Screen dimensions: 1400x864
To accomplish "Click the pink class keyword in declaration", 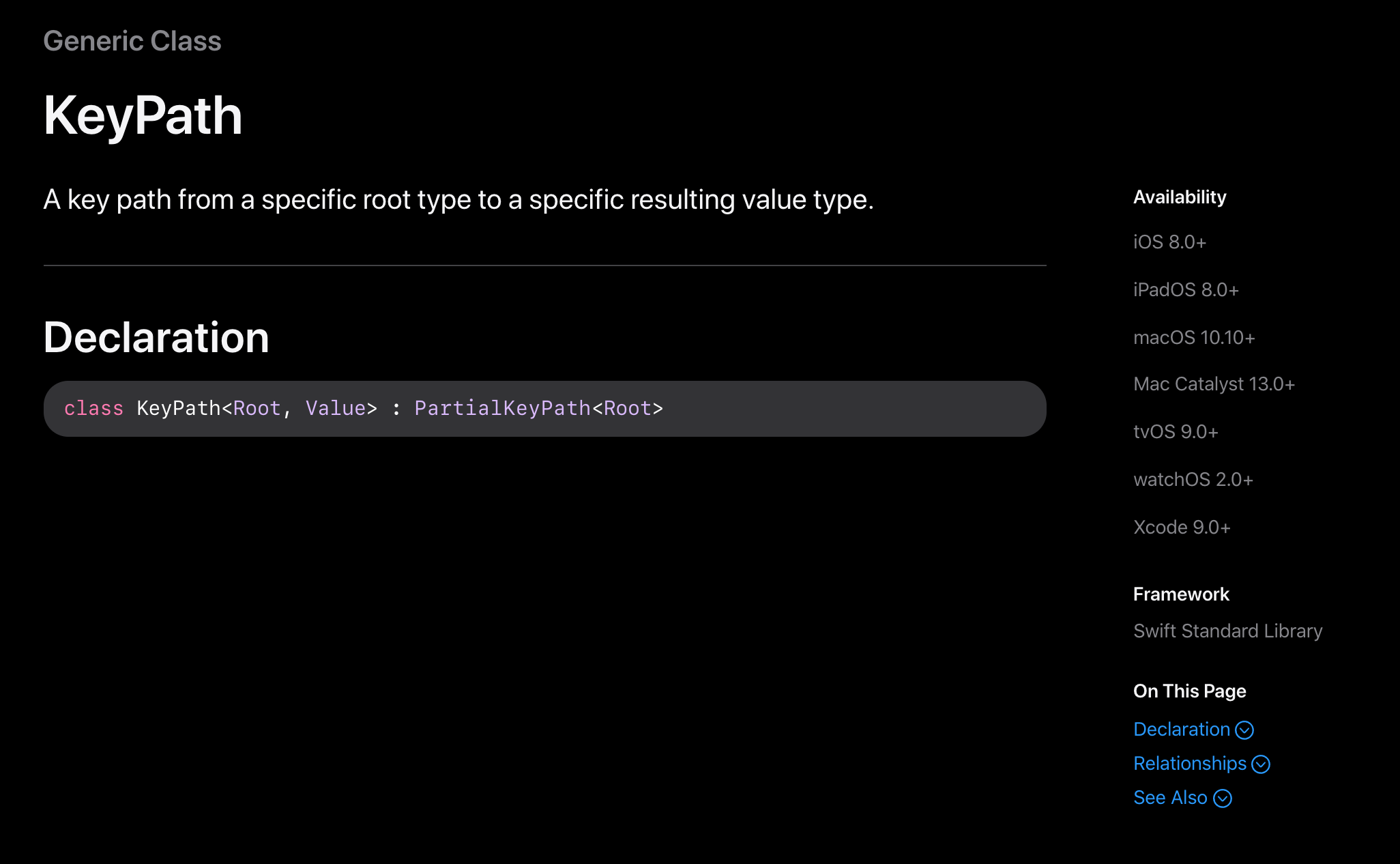I will (93, 408).
